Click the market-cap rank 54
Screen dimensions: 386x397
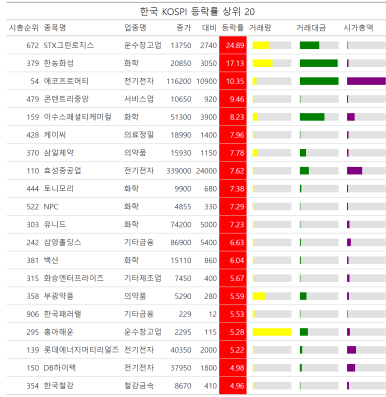point(35,81)
